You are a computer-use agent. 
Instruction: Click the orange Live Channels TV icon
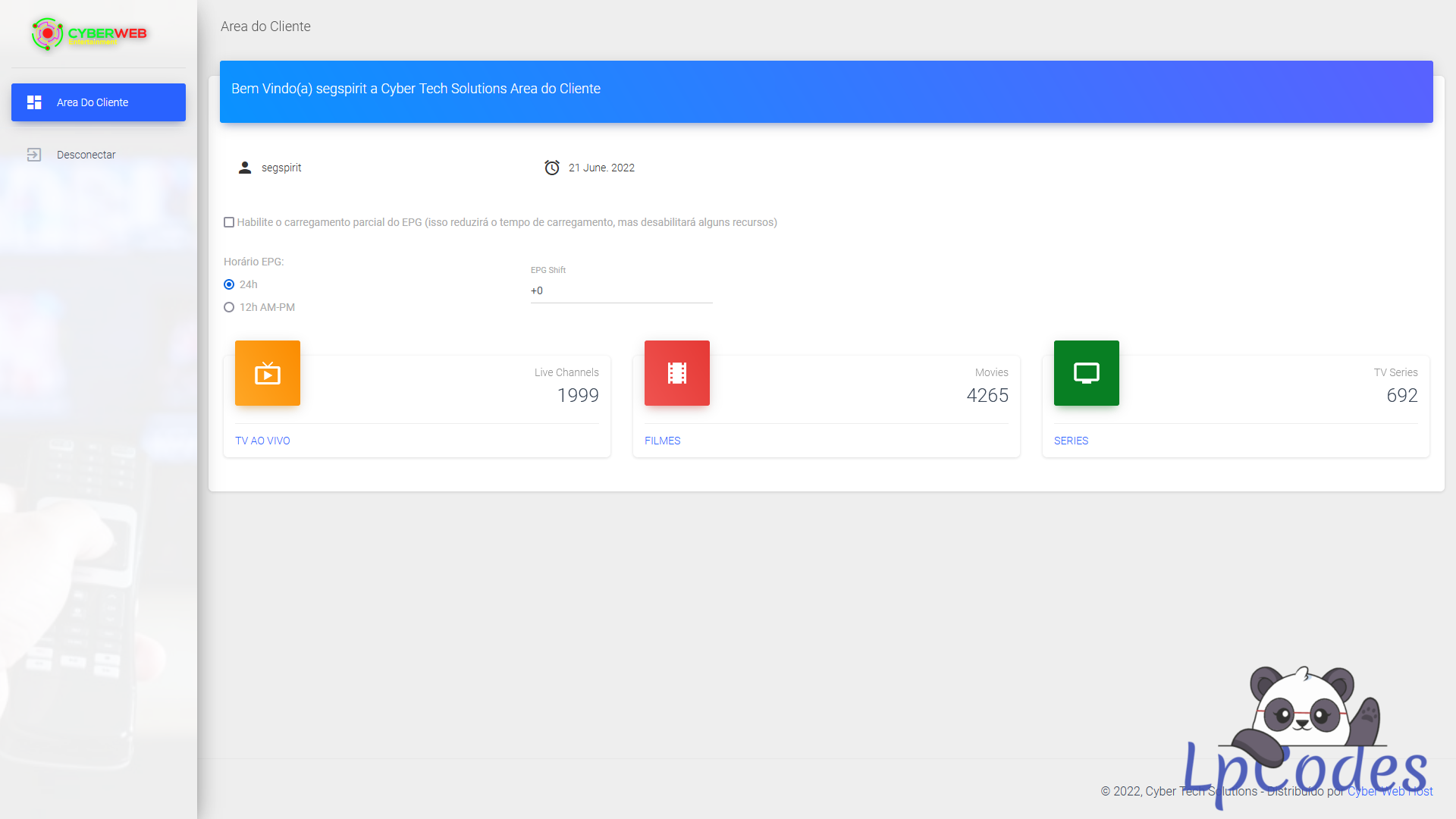268,373
